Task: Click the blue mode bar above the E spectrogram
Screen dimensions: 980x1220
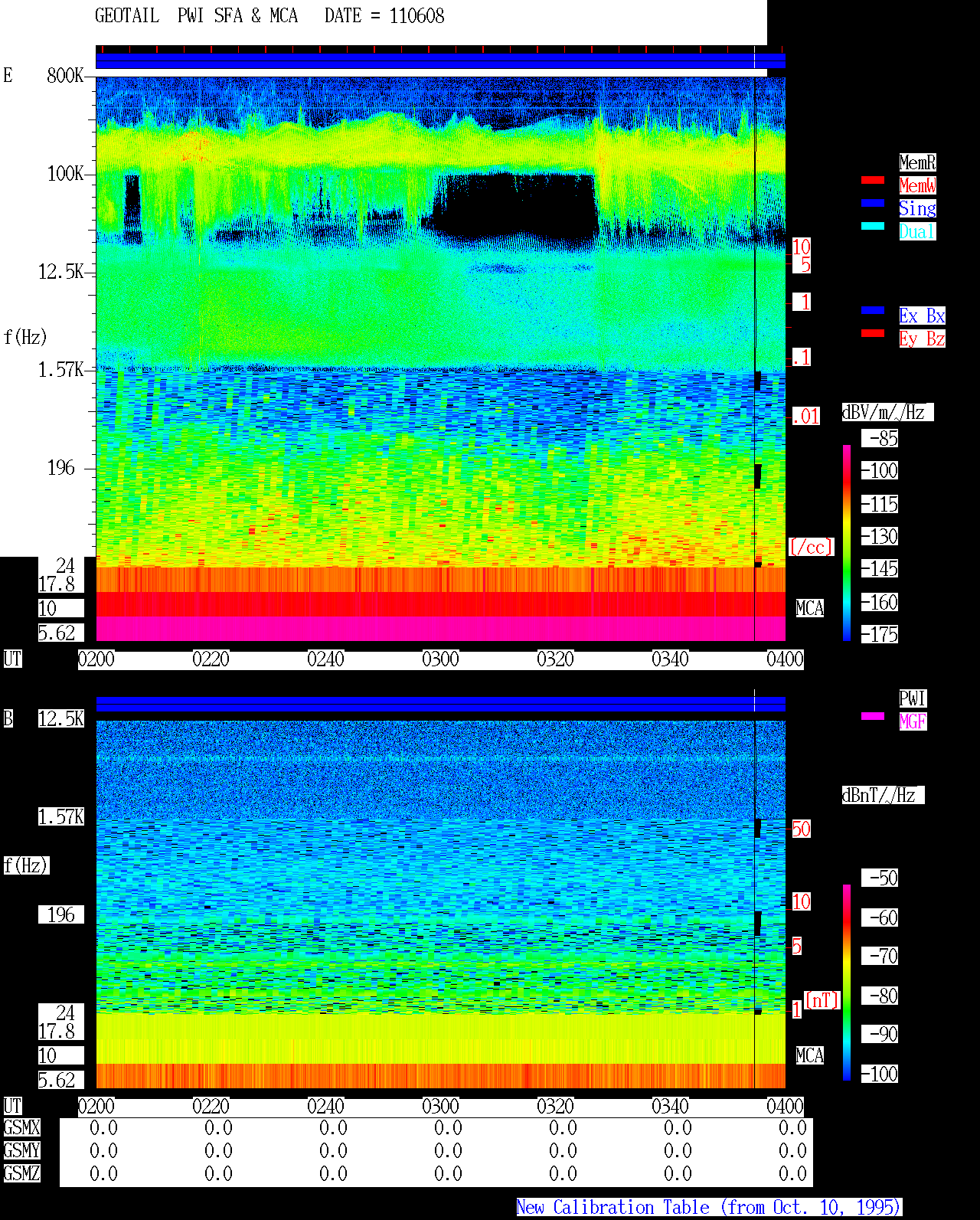Action: coord(440,61)
